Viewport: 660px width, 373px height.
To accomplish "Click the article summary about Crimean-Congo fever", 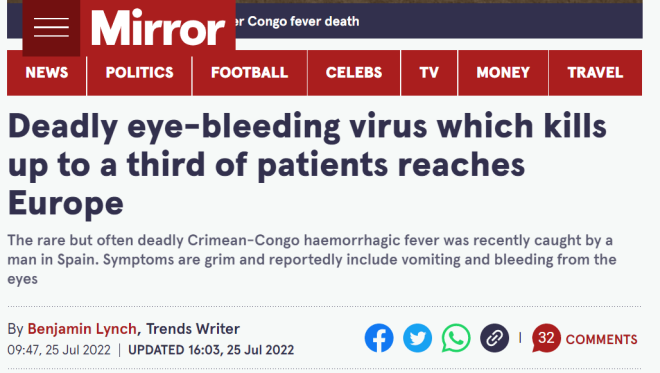I will pos(312,259).
